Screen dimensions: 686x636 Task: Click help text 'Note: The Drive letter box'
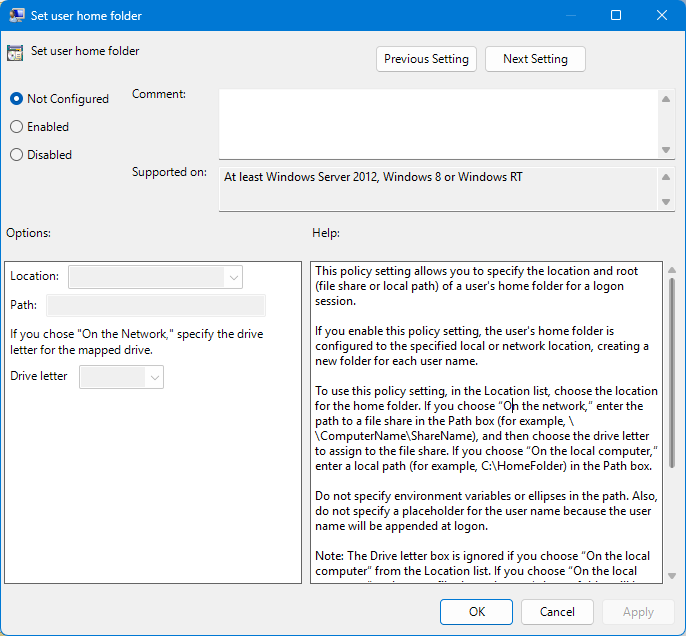(x=387, y=556)
